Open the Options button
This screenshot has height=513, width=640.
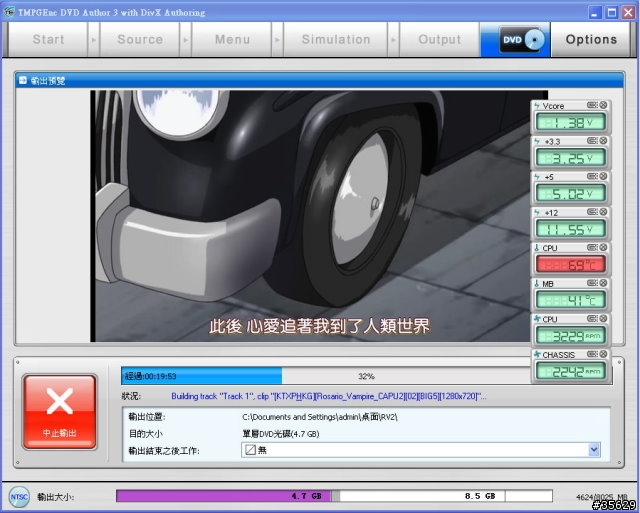tap(591, 40)
